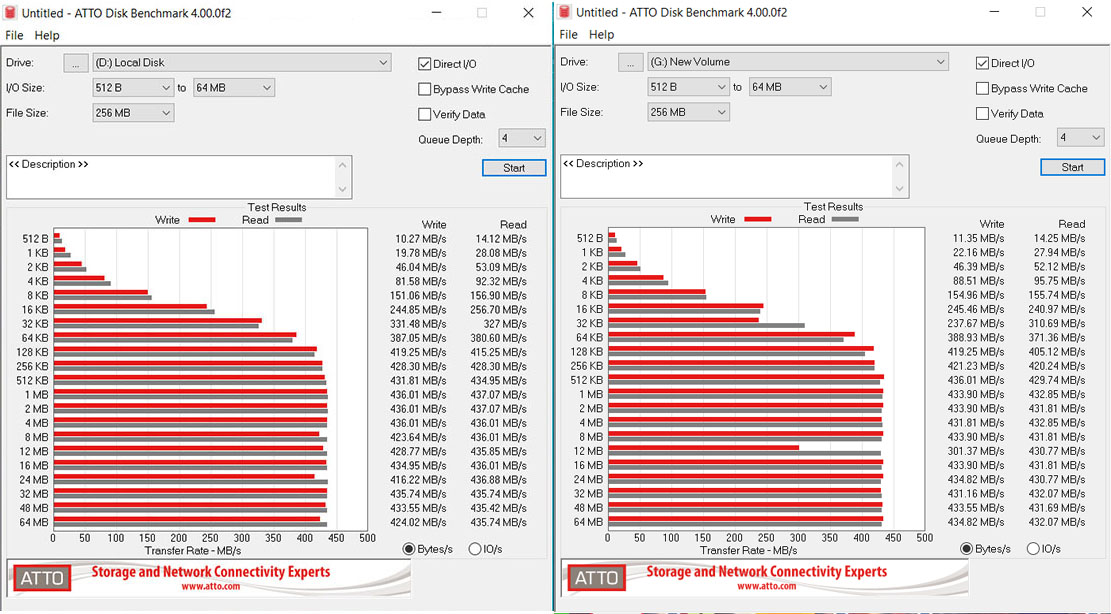
Task: Click description scrollbar down arrow in left window
Action: tap(343, 190)
